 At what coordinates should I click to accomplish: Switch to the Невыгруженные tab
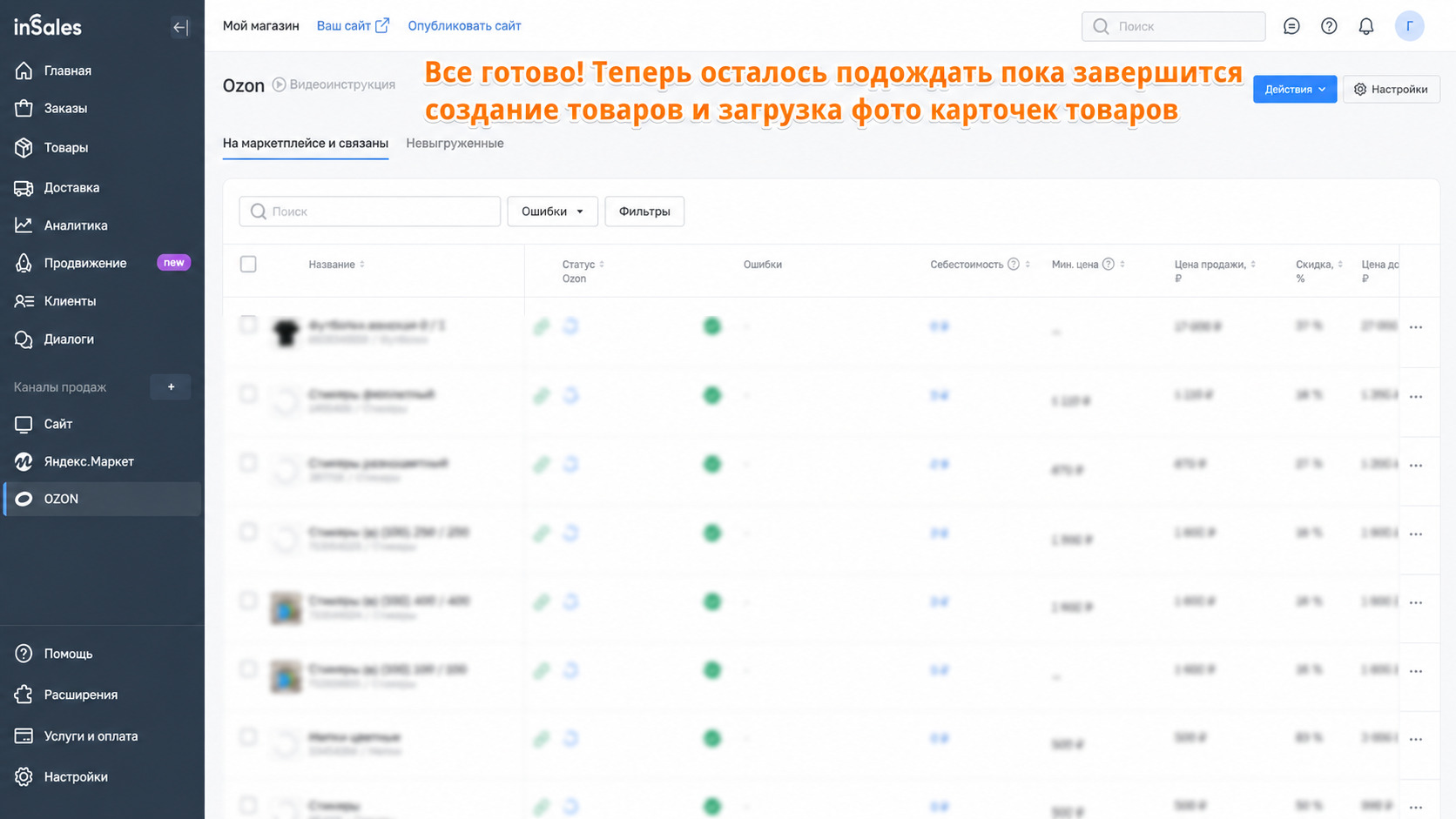[x=455, y=144]
